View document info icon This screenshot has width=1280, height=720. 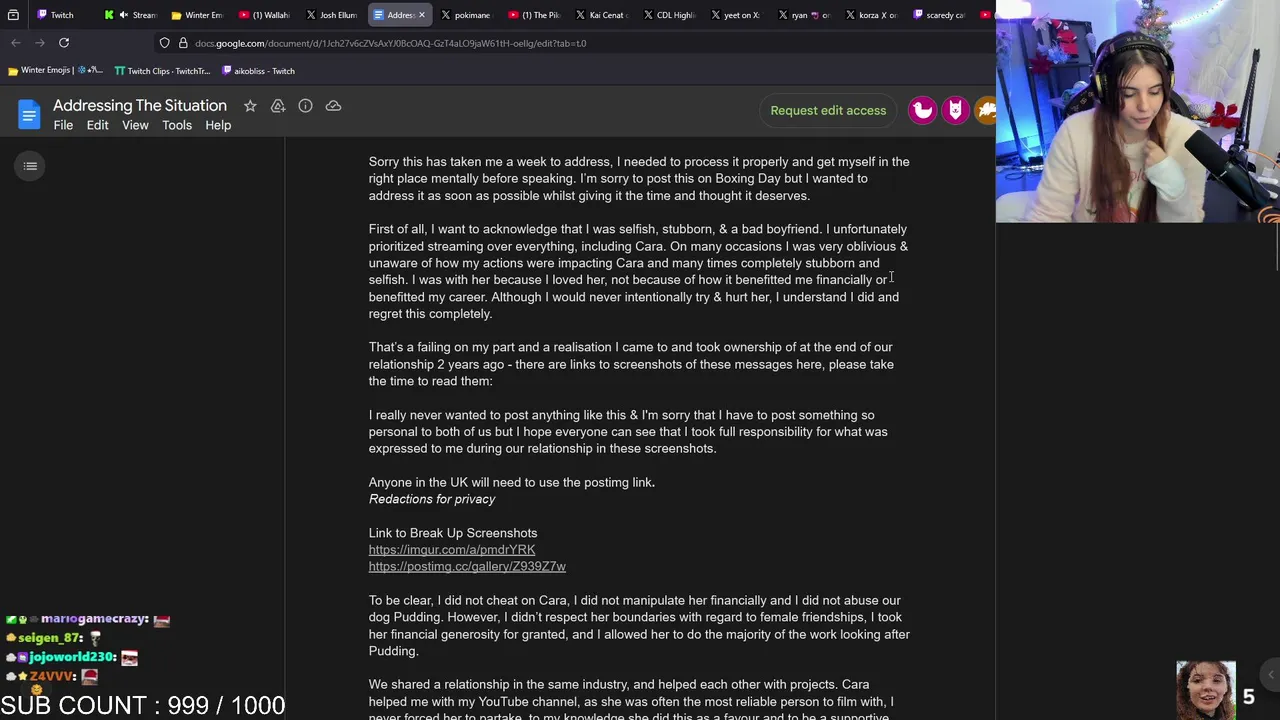(306, 106)
